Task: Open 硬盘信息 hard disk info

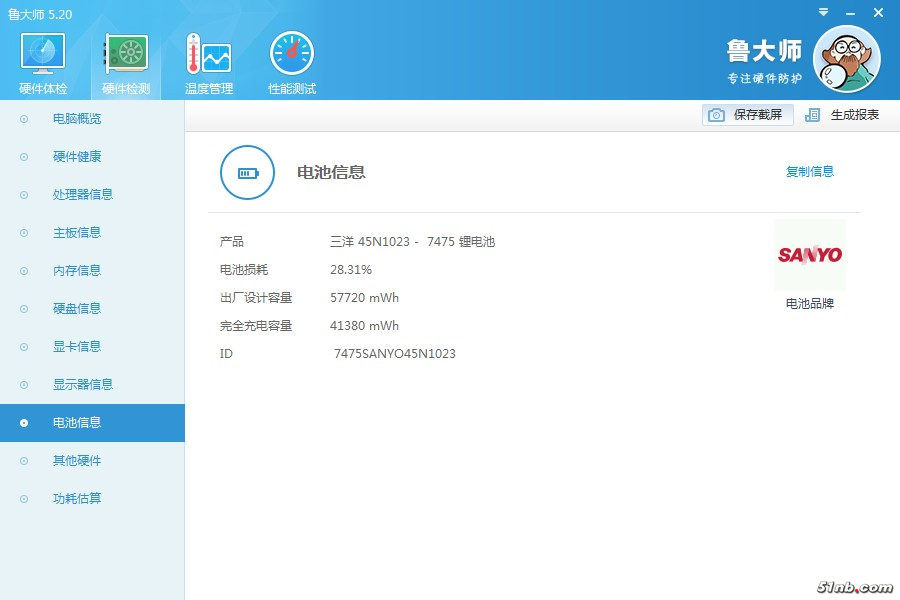Action: click(77, 309)
